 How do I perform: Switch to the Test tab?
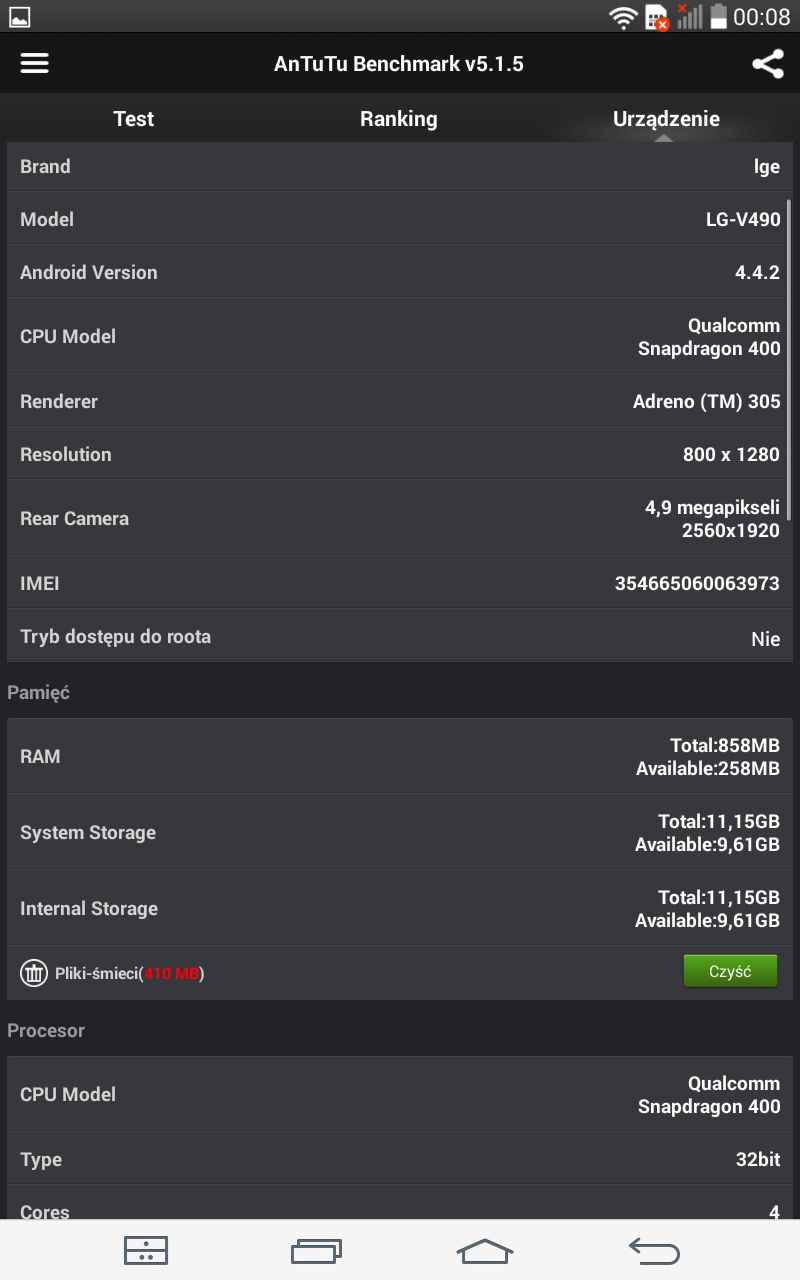tap(133, 119)
